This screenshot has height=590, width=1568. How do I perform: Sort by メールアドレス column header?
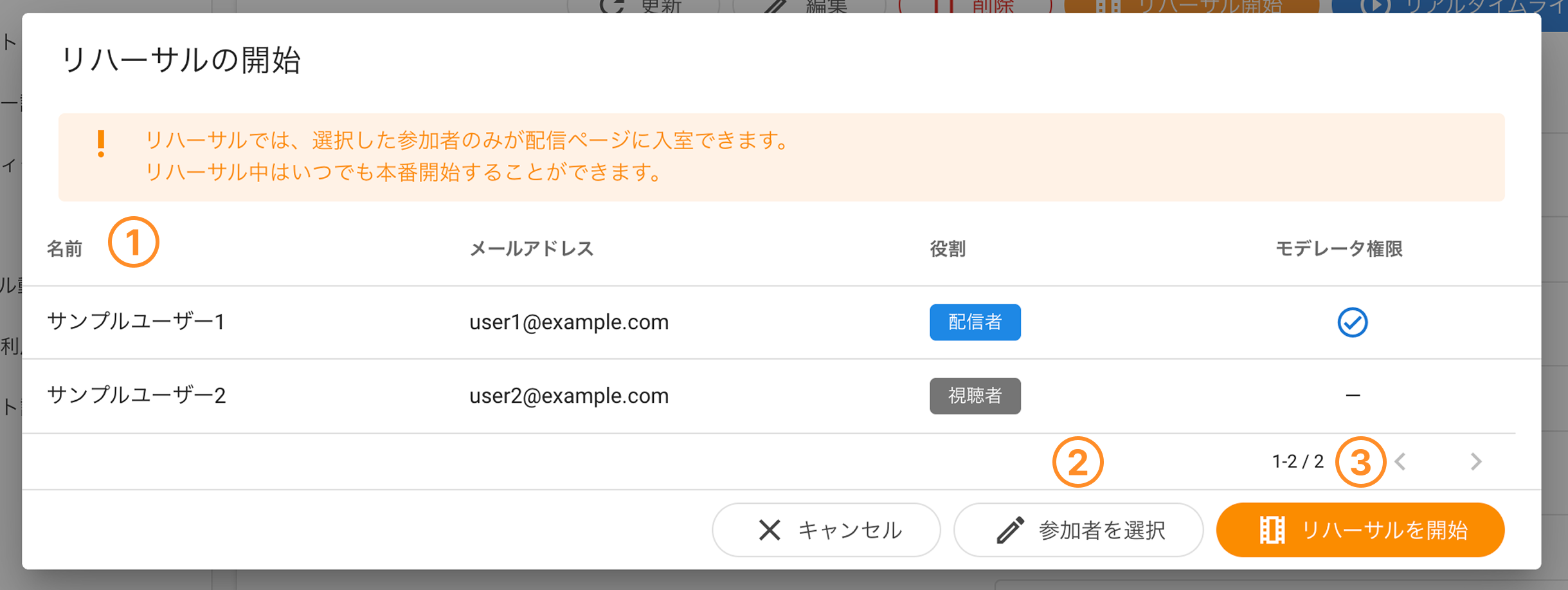click(531, 249)
